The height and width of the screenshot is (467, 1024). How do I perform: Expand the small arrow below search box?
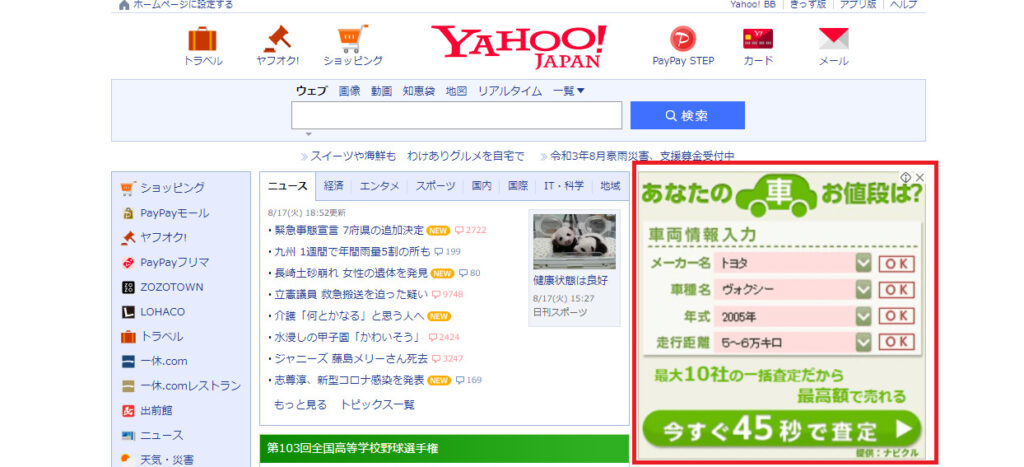point(309,134)
